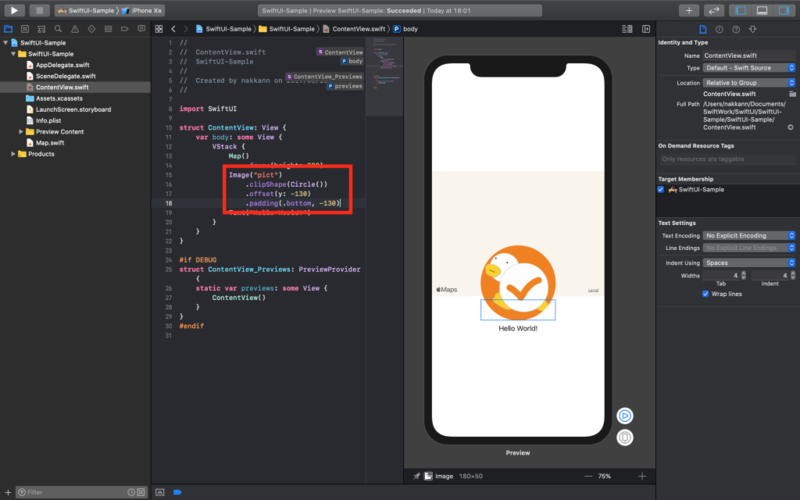Screen dimensions: 800x500
Task: Toggle the code review arrows button
Action: tap(713, 10)
